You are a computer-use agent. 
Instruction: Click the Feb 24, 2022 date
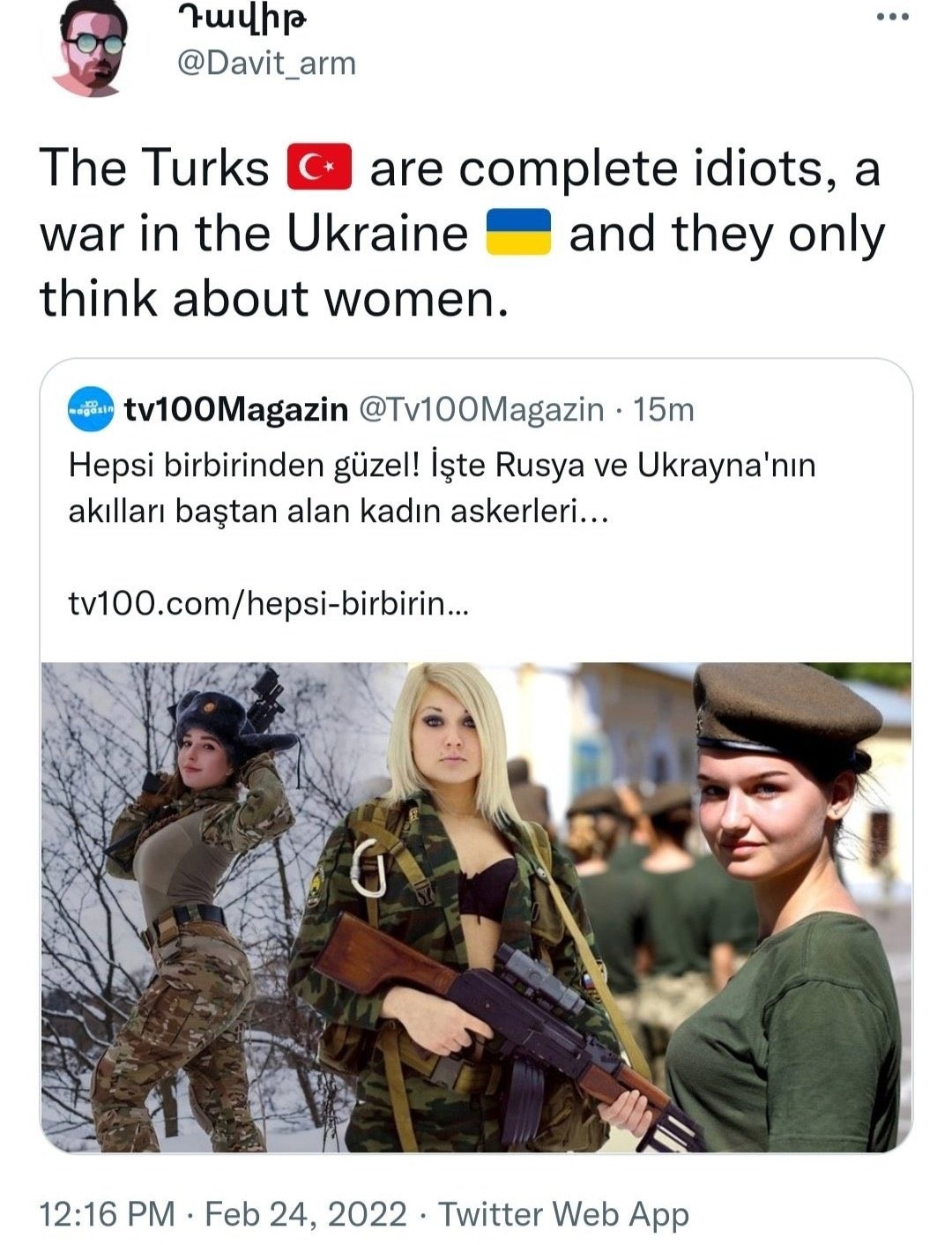(306, 1213)
